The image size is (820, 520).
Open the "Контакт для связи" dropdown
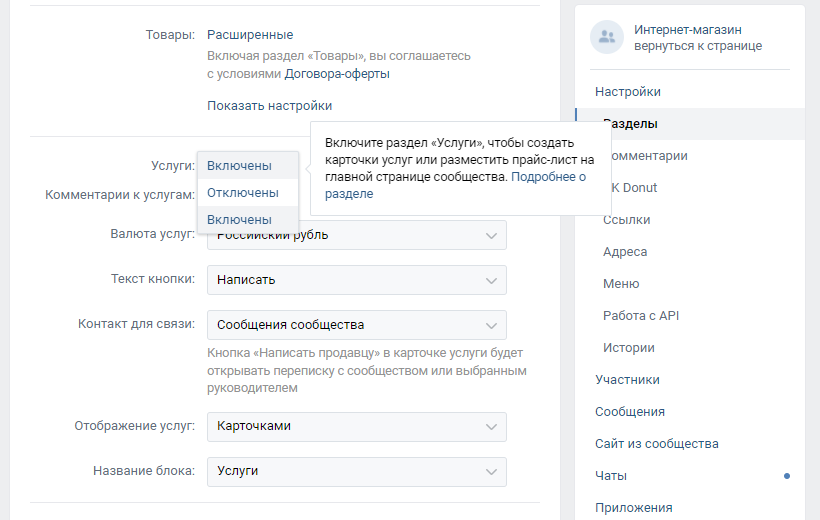[x=356, y=325]
